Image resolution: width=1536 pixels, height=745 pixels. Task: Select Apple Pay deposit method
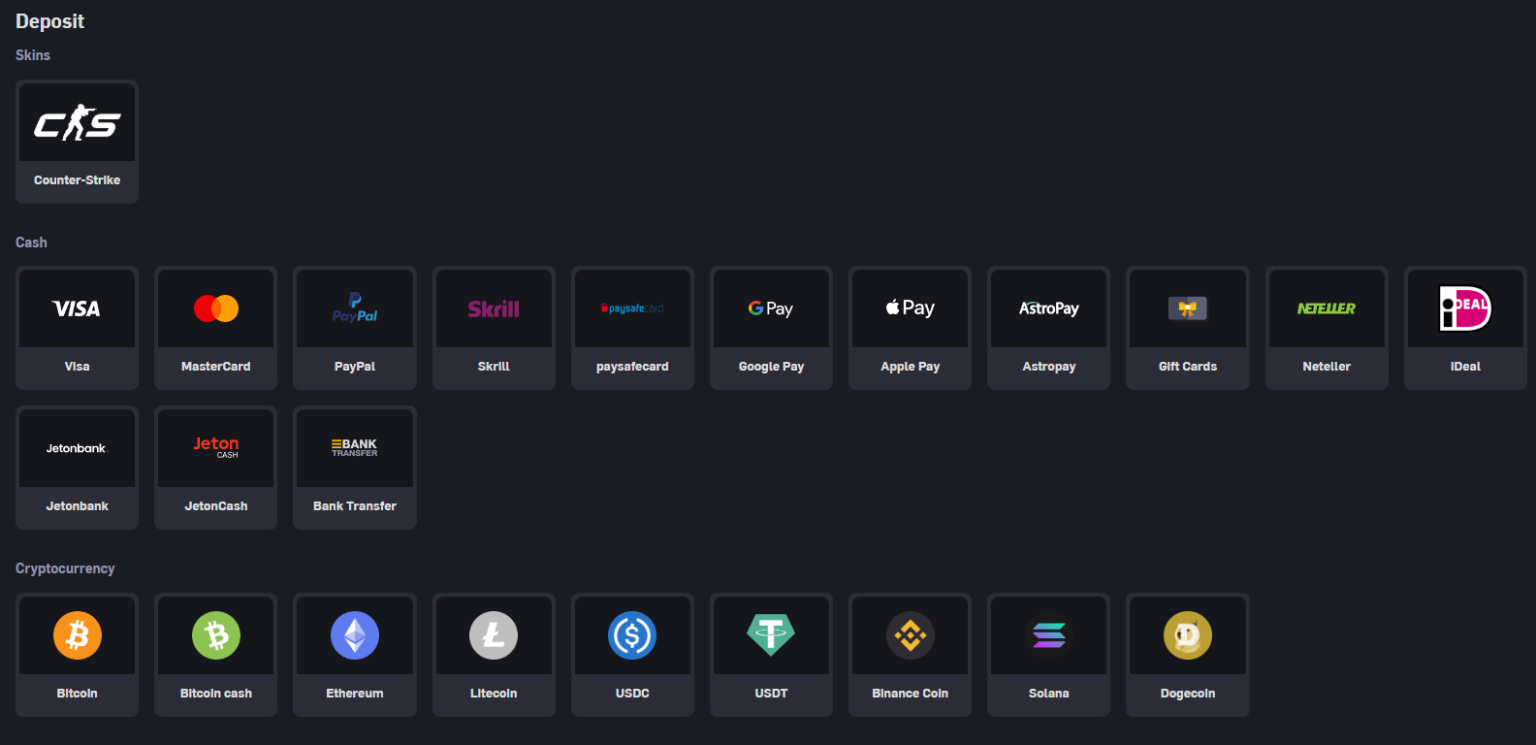click(910, 328)
